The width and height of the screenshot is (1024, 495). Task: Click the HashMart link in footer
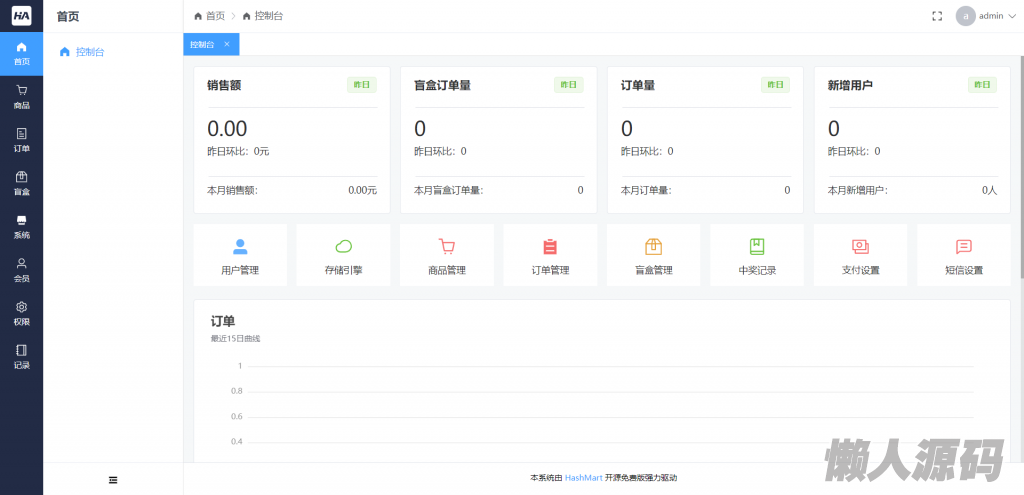[584, 478]
